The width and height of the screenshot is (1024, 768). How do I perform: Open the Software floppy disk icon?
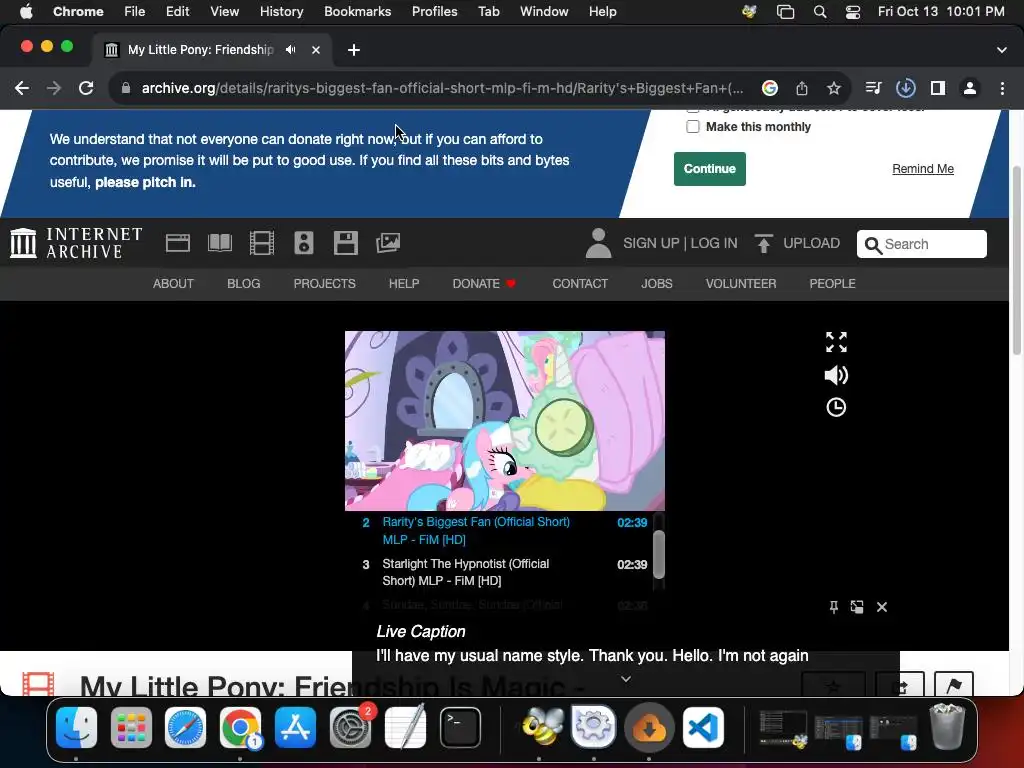[x=345, y=243]
